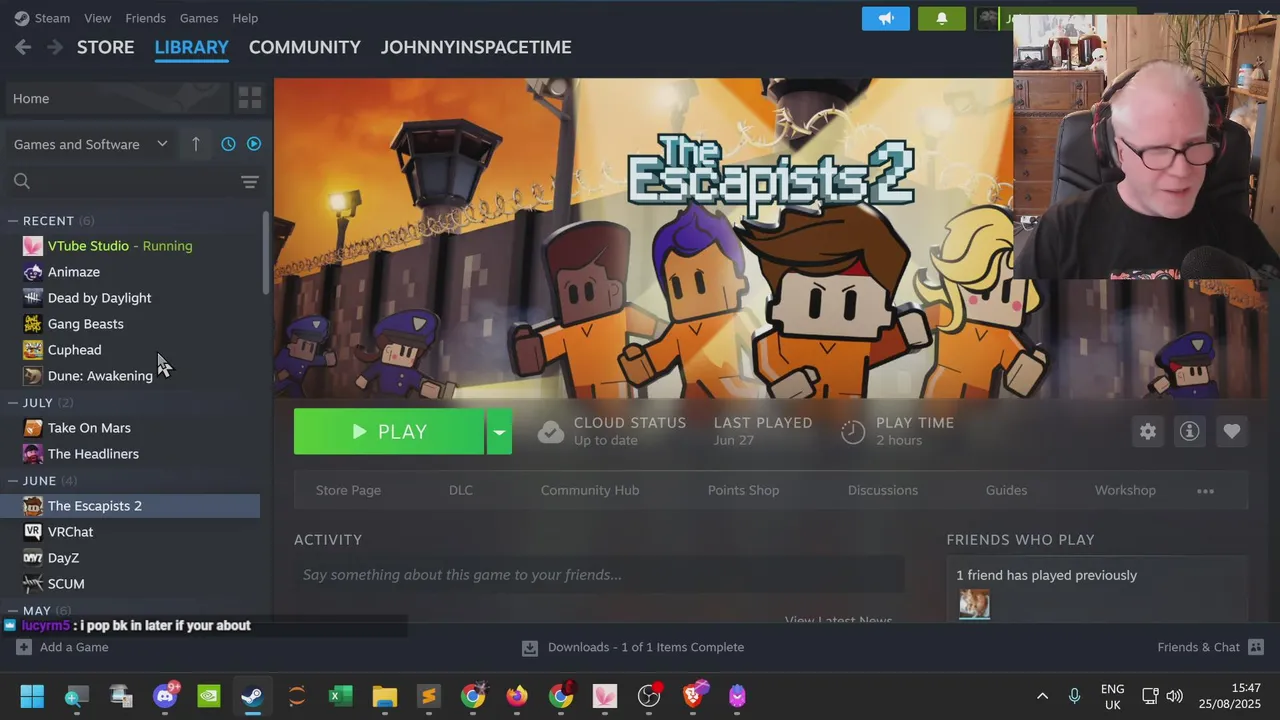Screen dimensions: 1280x720
Task: Open the Discussions tab
Action: [x=883, y=490]
